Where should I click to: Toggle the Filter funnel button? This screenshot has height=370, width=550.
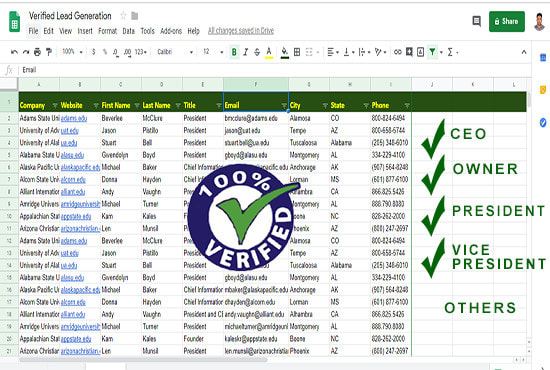pos(432,52)
